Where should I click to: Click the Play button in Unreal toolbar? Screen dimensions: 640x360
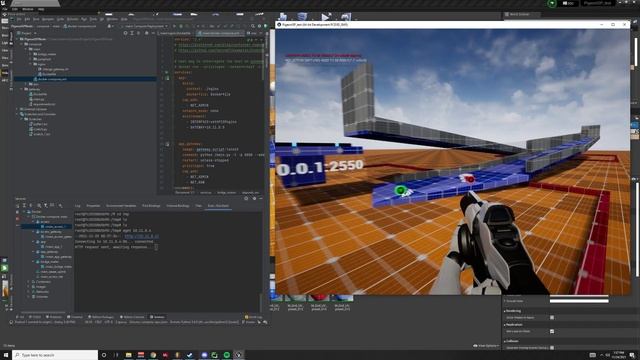point(325,17)
